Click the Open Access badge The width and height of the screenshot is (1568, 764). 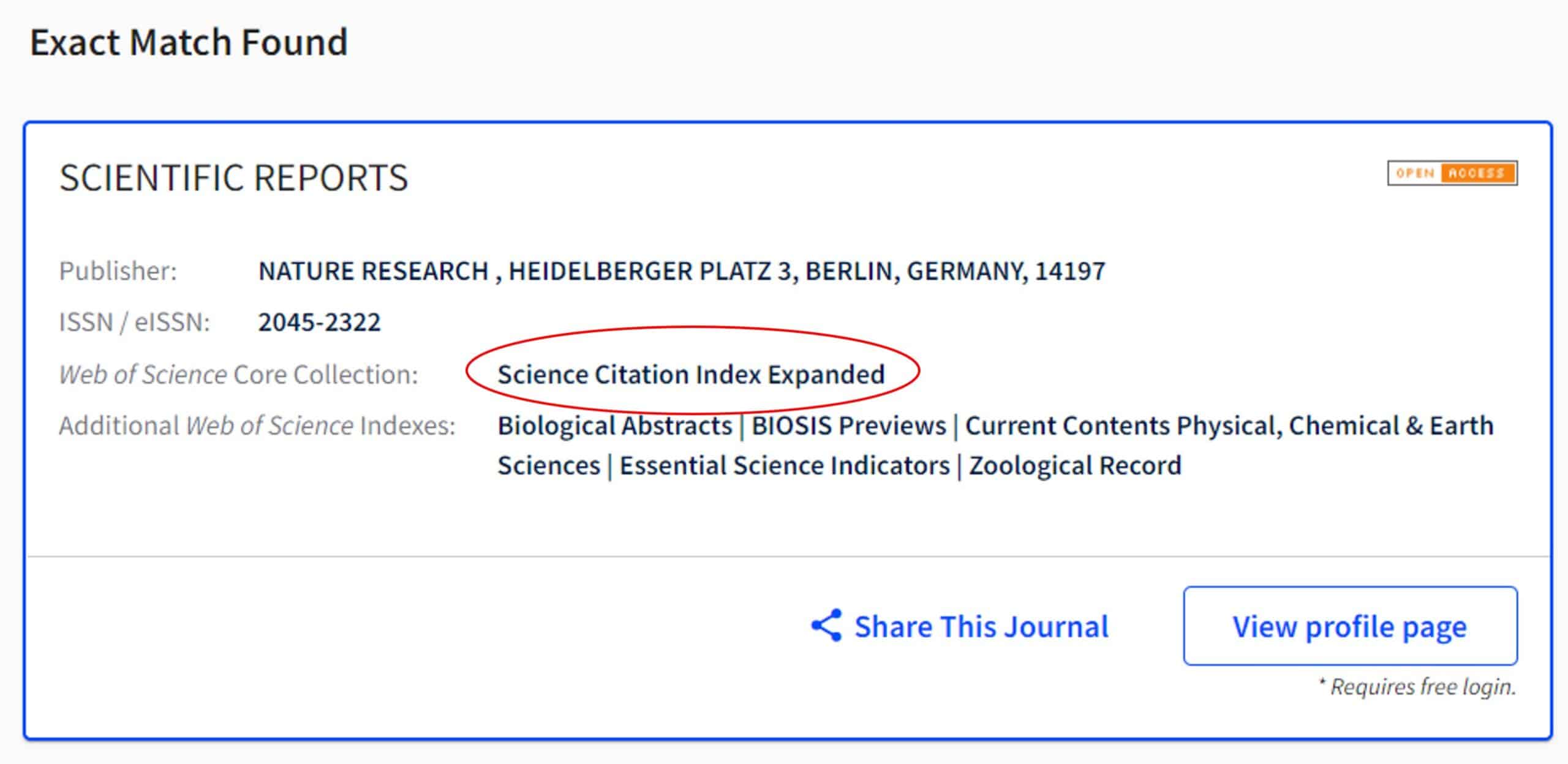point(1453,173)
